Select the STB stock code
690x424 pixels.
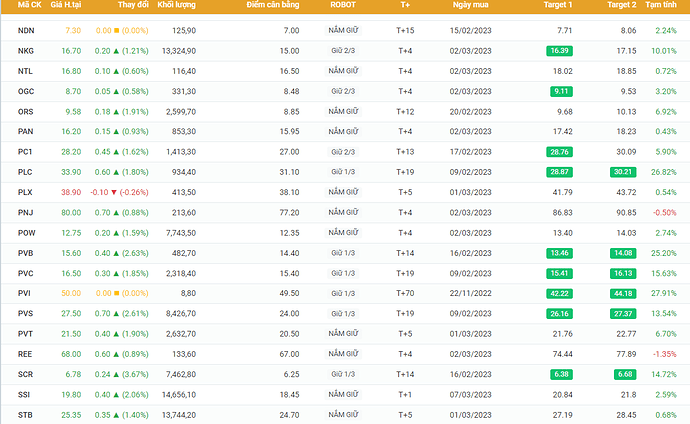click(25, 414)
